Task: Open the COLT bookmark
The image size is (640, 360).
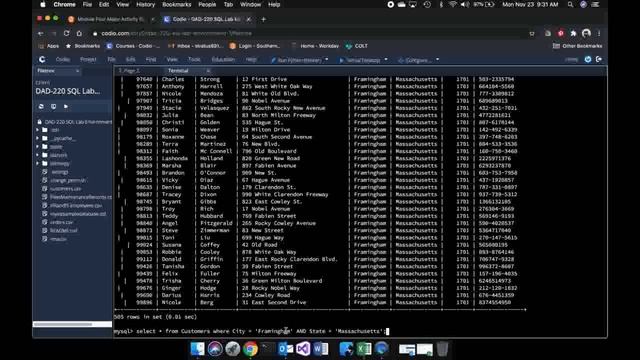Action: pyautogui.click(x=357, y=46)
